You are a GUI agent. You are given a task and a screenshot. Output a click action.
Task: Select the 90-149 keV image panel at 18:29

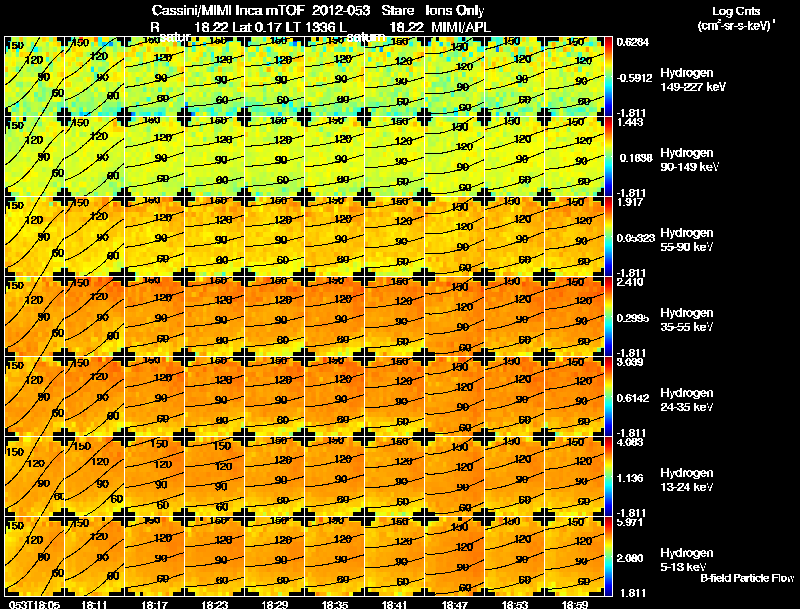coord(275,157)
